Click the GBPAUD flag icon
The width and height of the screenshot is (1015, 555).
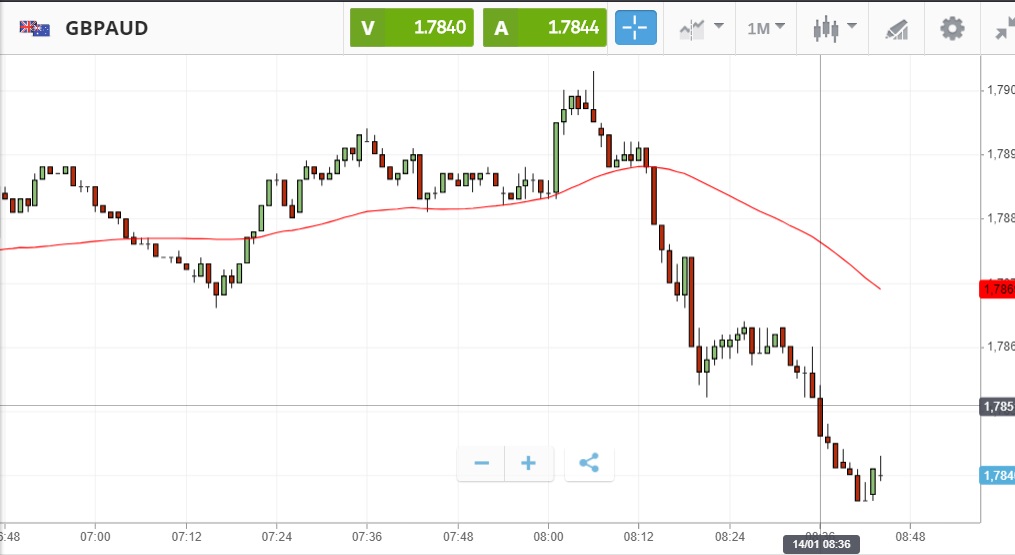pyautogui.click(x=35, y=28)
